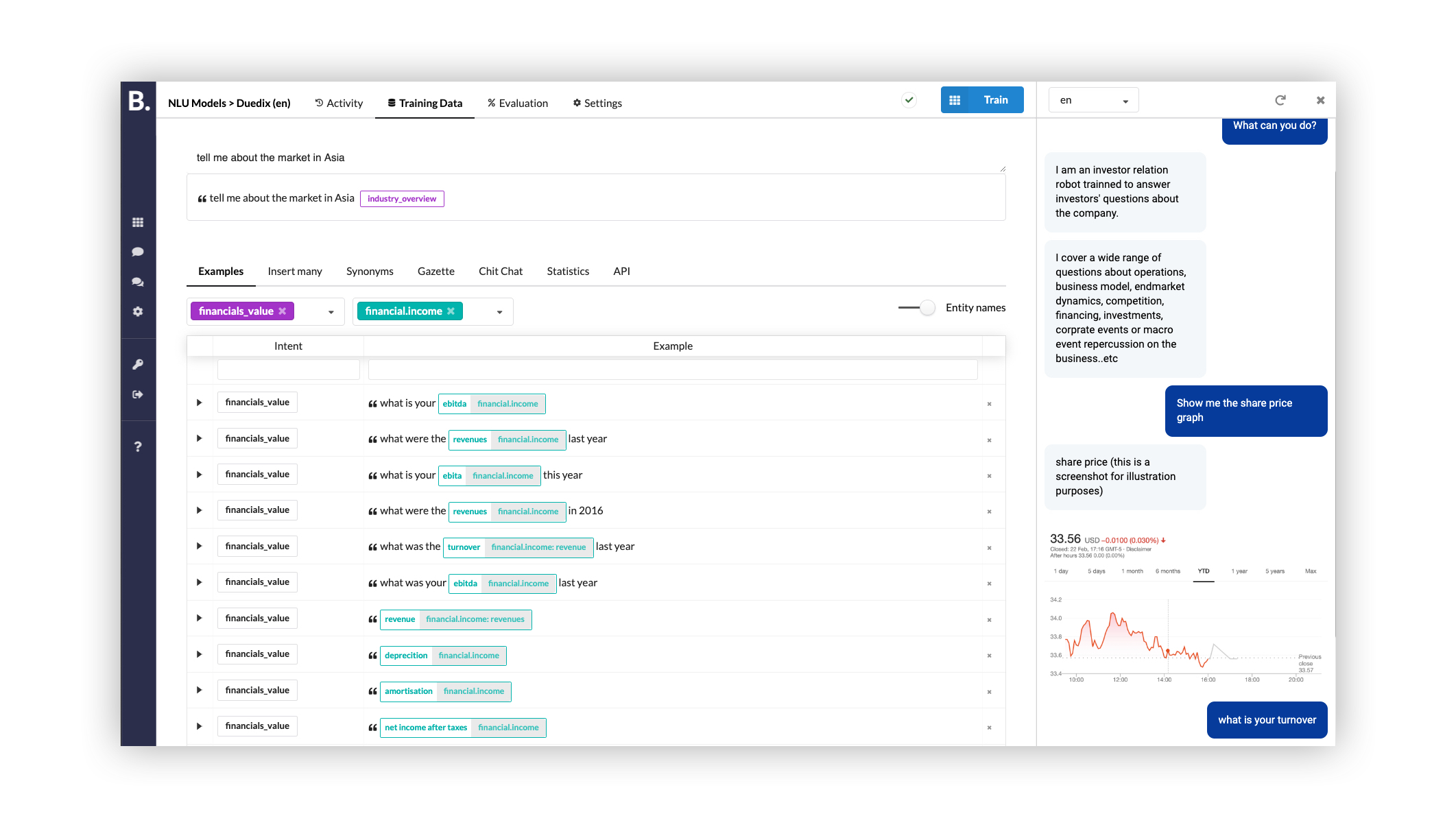Click the share/export icon in sidebar

pos(139,394)
